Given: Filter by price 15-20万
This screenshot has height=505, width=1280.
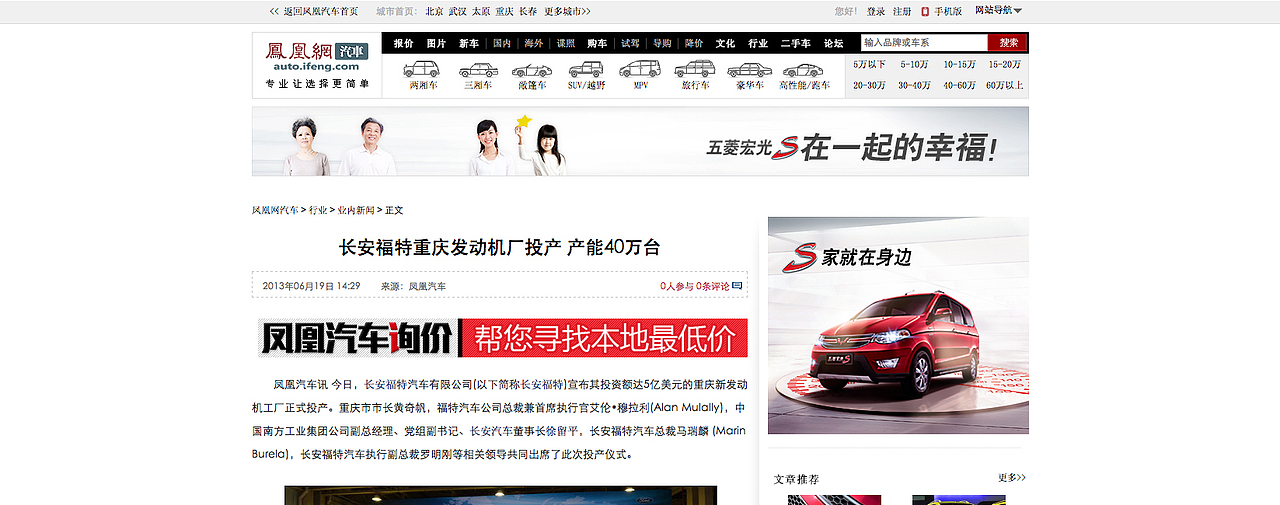Looking at the screenshot, I should pos(1005,64).
